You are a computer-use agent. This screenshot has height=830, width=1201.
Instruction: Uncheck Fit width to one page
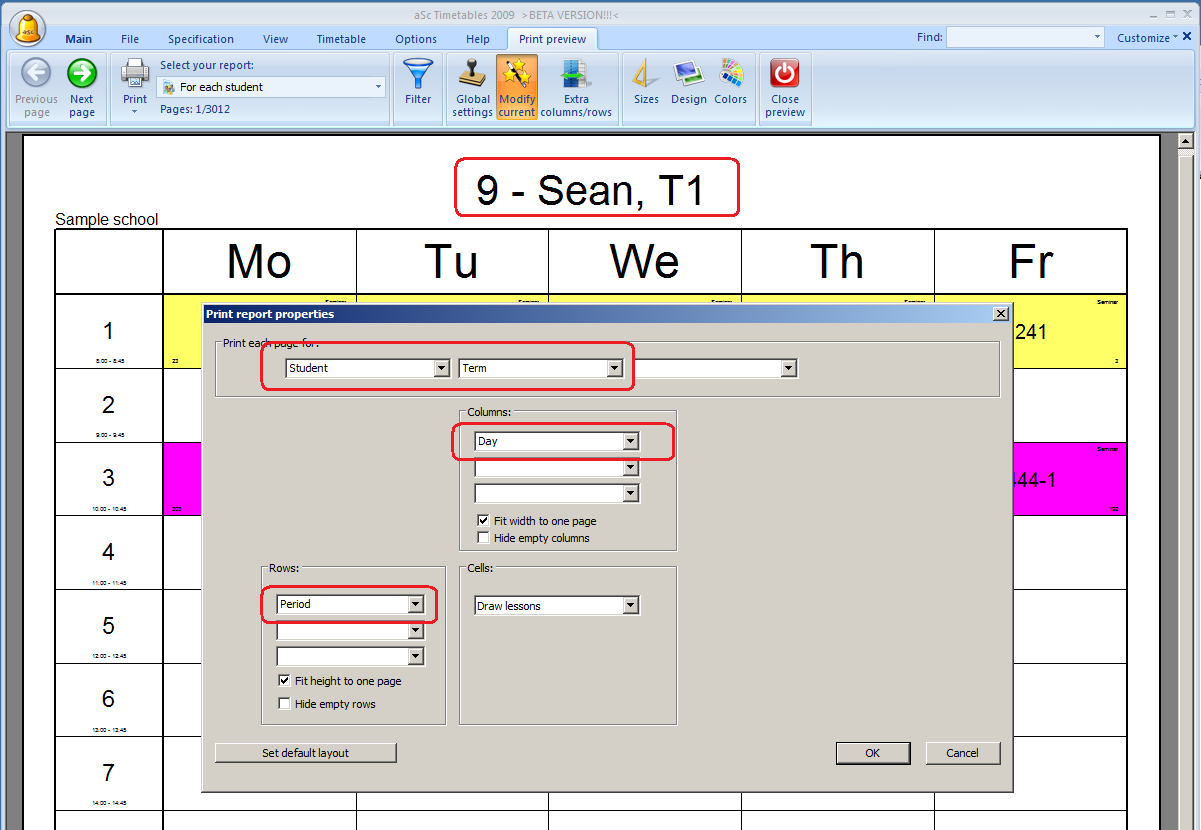coord(484,521)
